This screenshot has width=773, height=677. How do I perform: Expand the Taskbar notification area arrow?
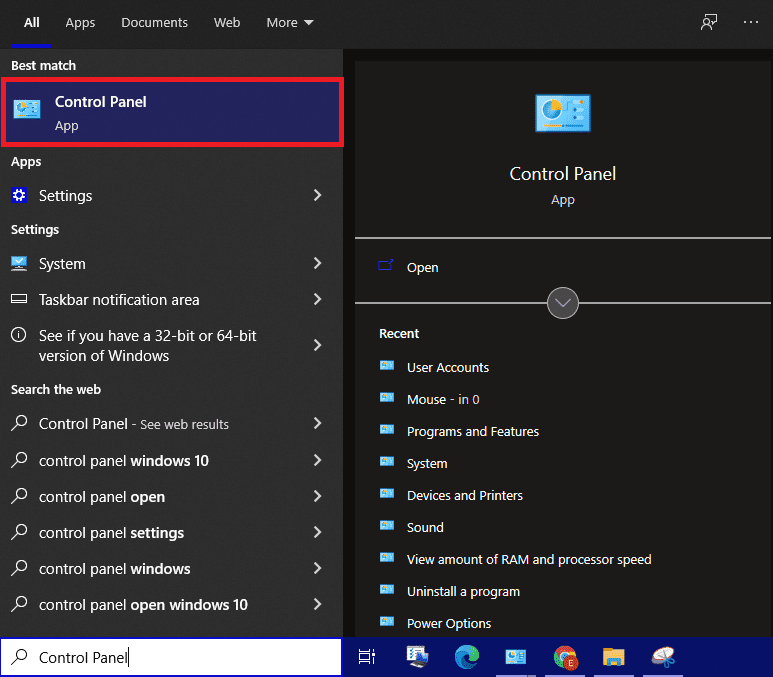[x=317, y=299]
